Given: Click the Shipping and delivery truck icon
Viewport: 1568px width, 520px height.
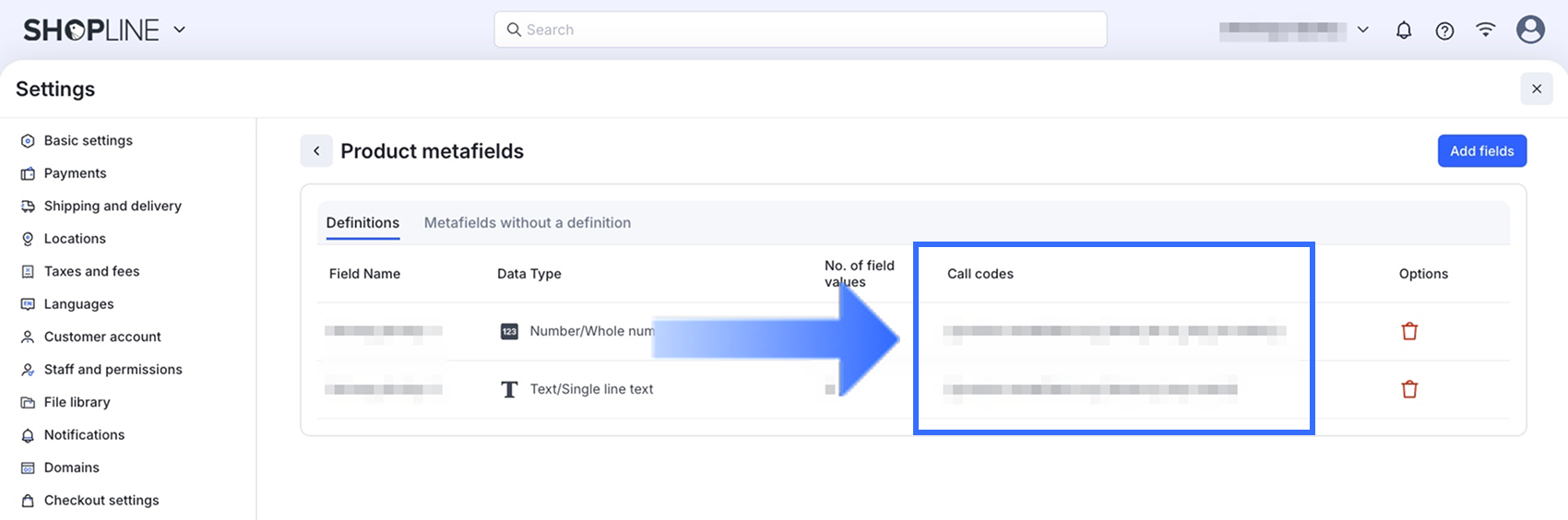Looking at the screenshot, I should pyautogui.click(x=28, y=207).
